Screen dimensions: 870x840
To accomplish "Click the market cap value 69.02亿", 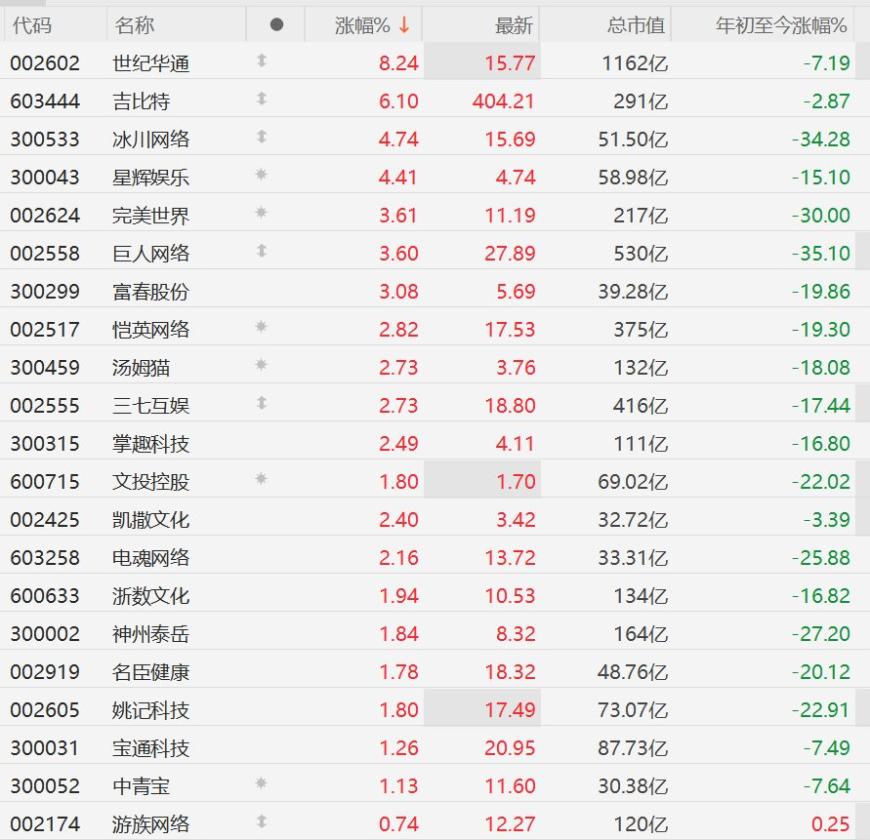I will click(633, 482).
